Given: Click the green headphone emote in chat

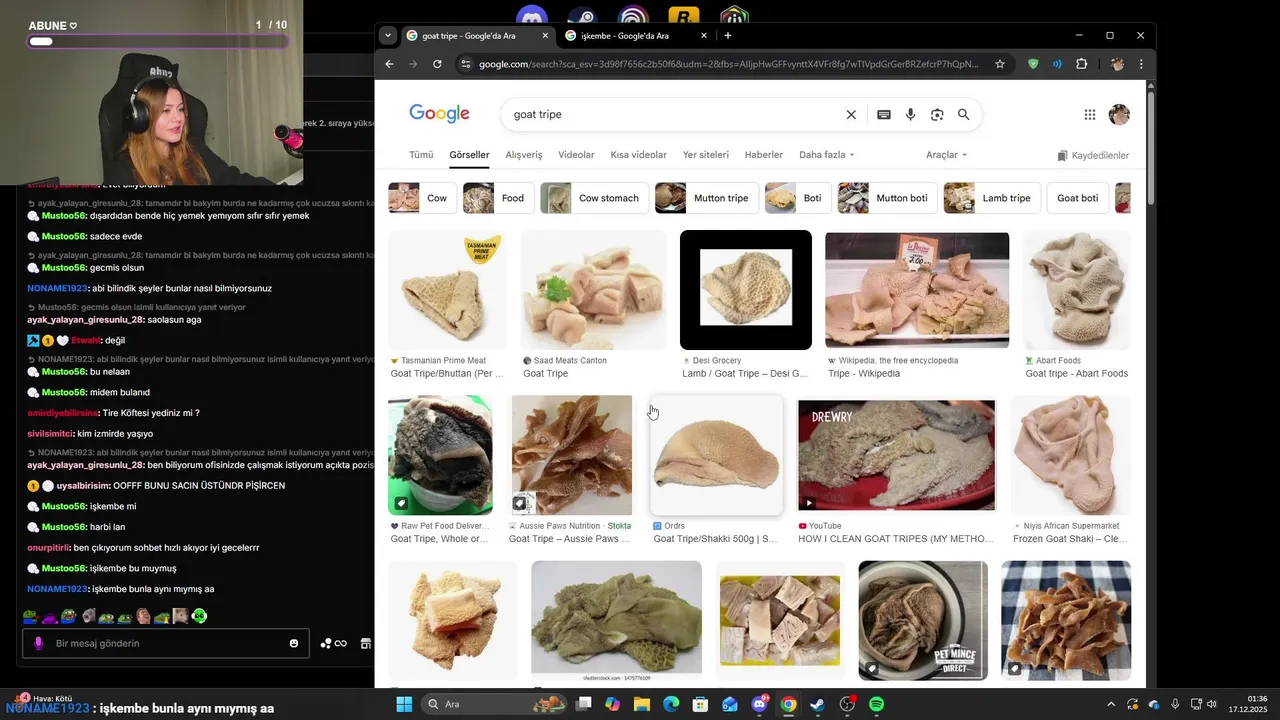Looking at the screenshot, I should [x=199, y=616].
